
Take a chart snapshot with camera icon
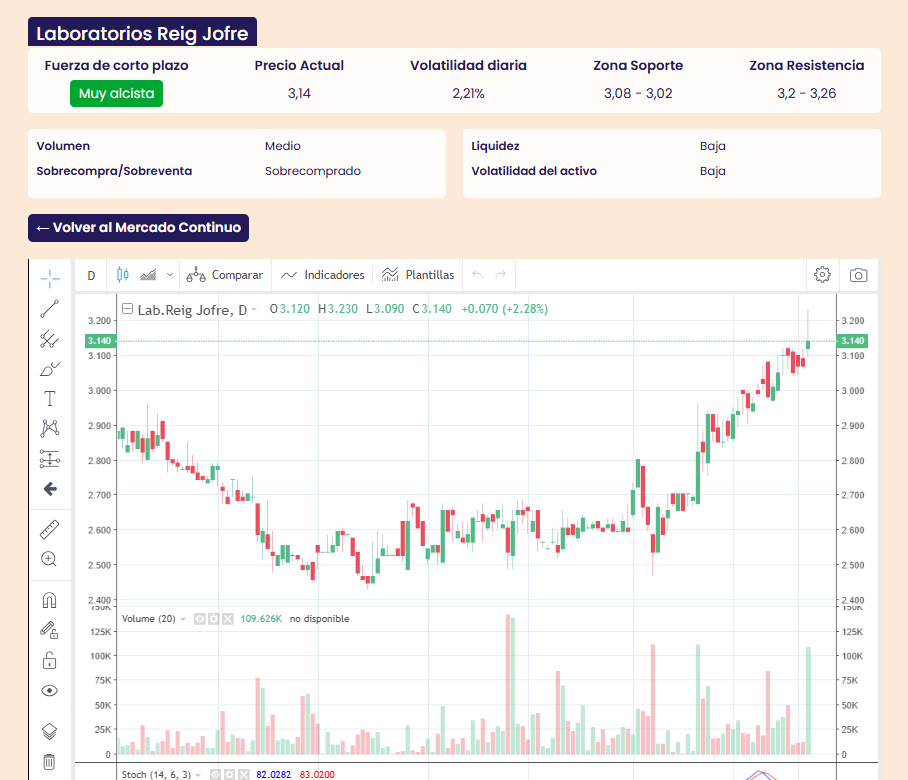pyautogui.click(x=858, y=274)
